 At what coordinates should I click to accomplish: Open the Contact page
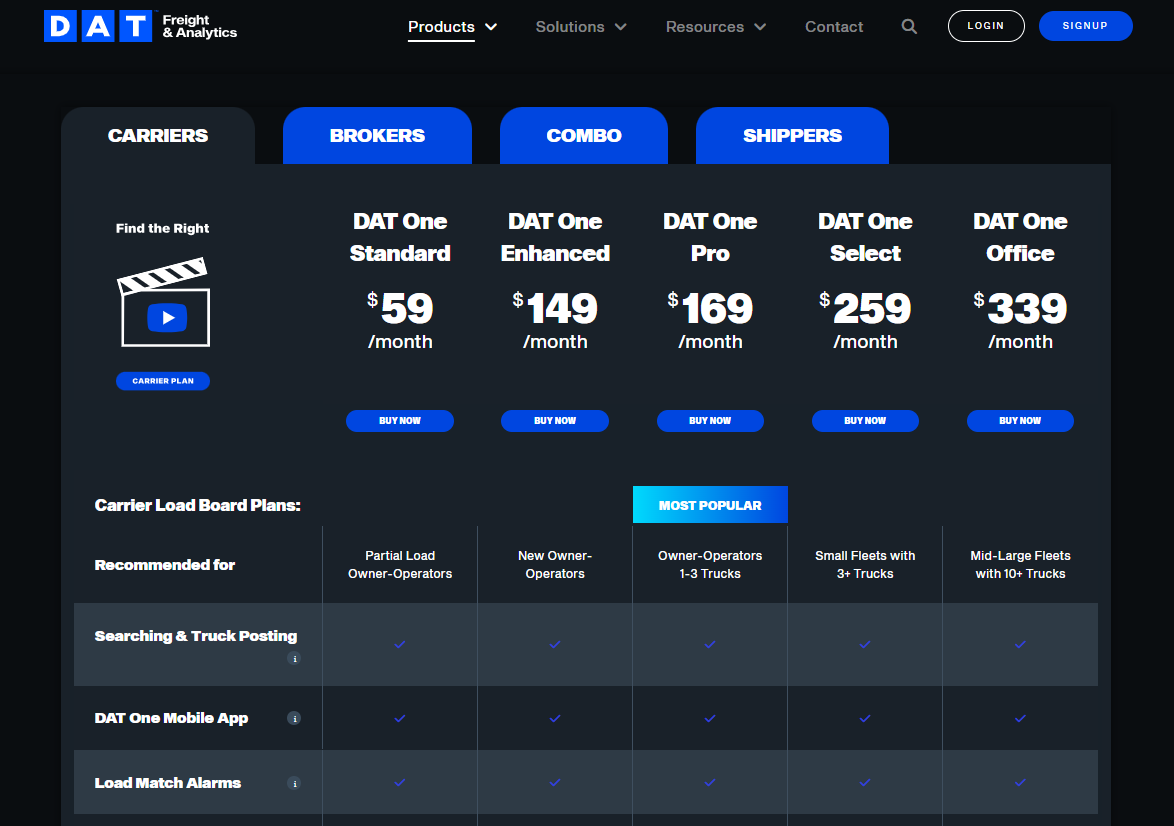[x=834, y=27]
